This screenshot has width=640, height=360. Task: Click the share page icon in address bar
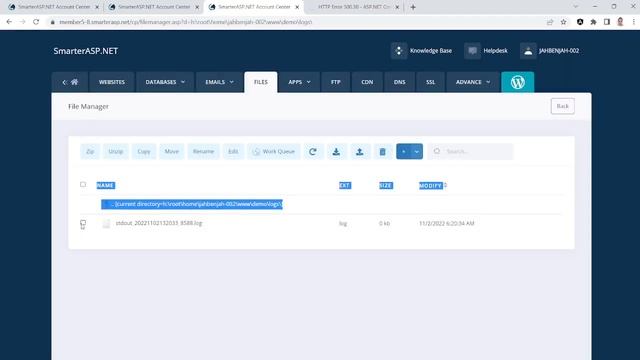click(x=550, y=22)
